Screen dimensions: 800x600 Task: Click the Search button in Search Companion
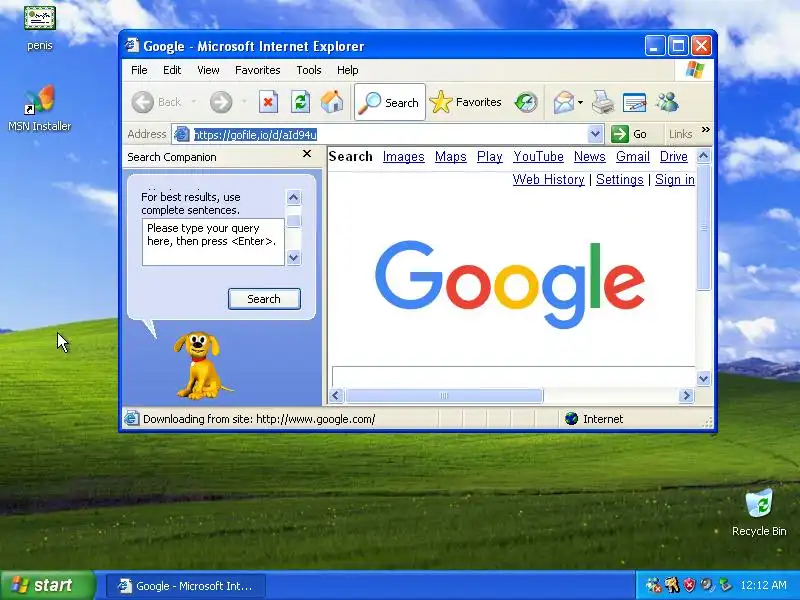pyautogui.click(x=264, y=299)
